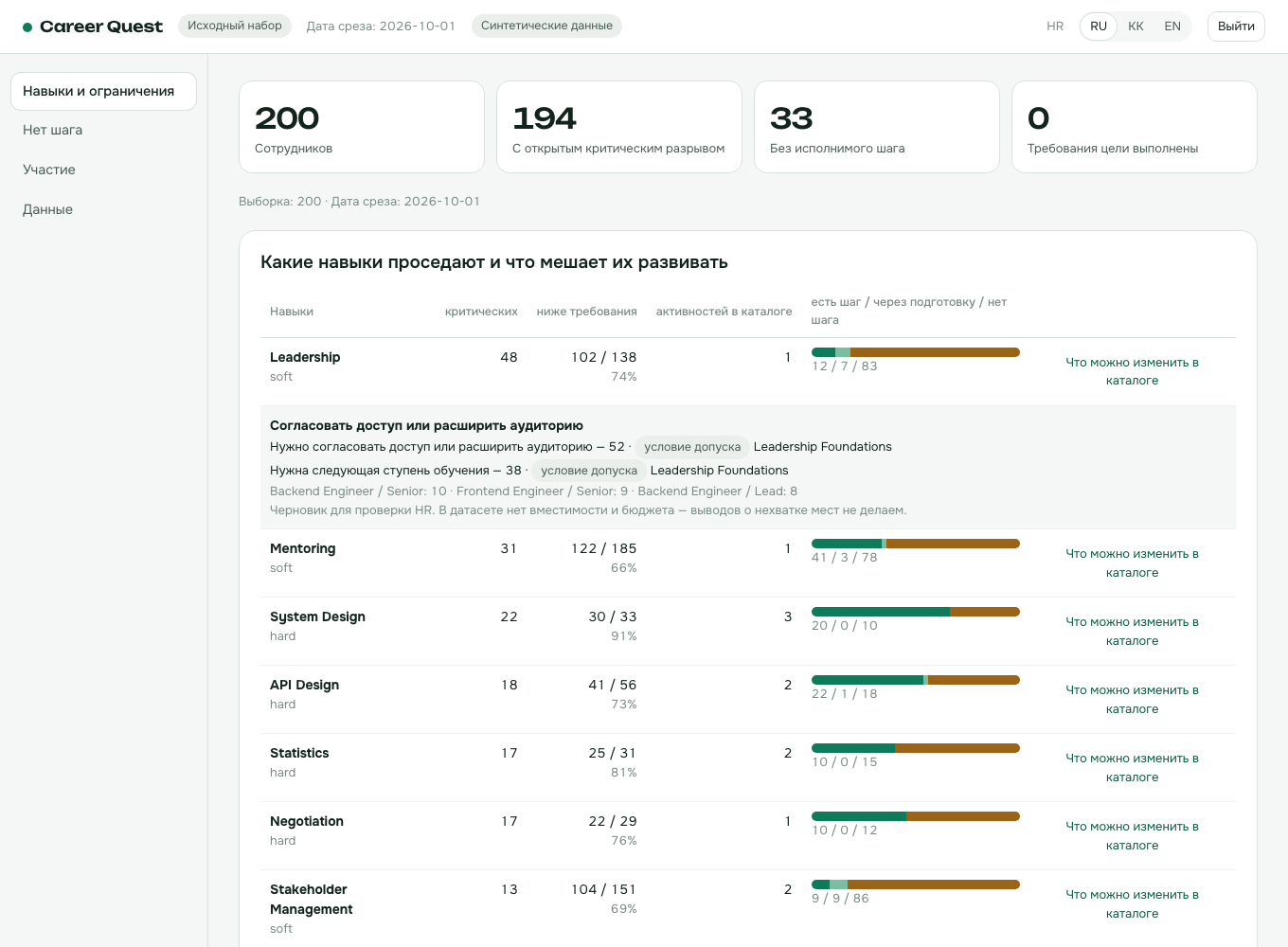The height and width of the screenshot is (947, 1288).
Task: Open catalog changes link for Negotiation row
Action: pyautogui.click(x=1132, y=835)
